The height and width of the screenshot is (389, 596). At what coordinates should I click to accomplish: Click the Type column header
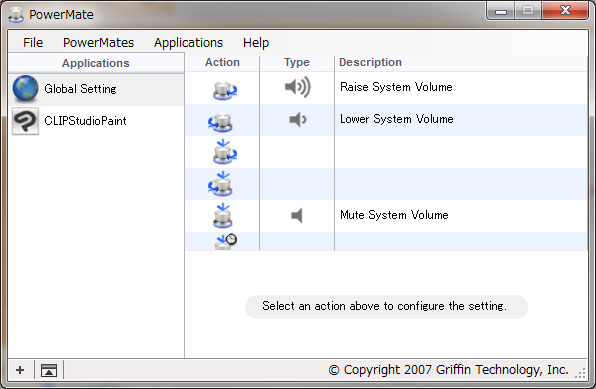click(297, 62)
